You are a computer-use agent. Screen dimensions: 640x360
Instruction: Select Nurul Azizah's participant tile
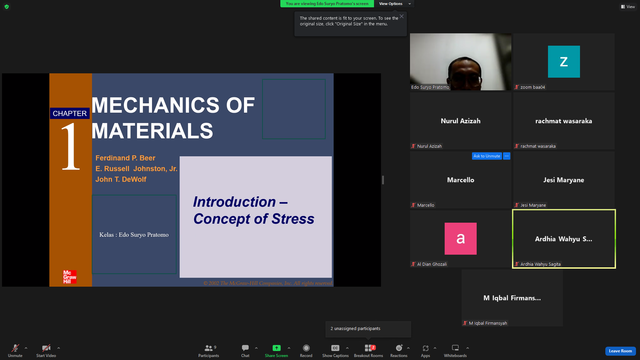pyautogui.click(x=460, y=121)
